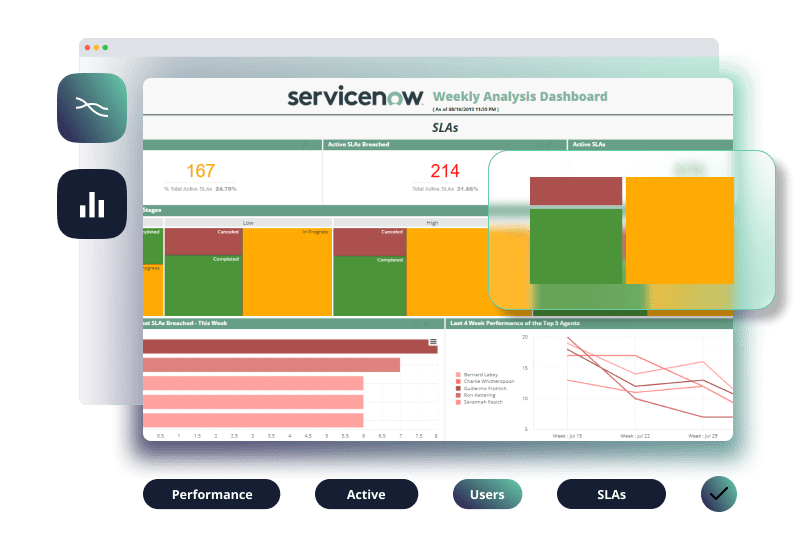Click the Week : Jul 15 axis label
The image size is (800, 550).
click(567, 436)
